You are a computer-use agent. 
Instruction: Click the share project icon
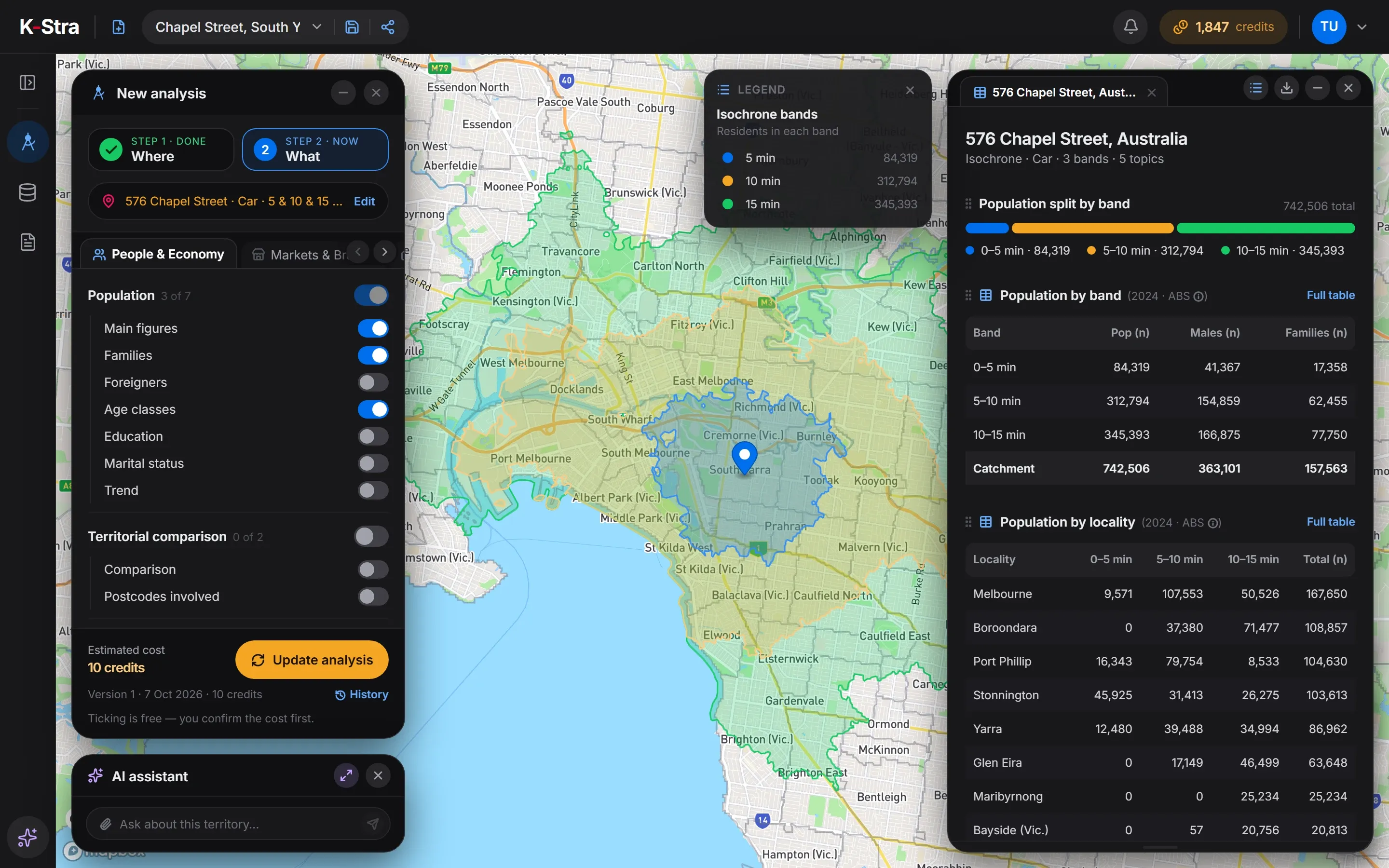tap(388, 27)
